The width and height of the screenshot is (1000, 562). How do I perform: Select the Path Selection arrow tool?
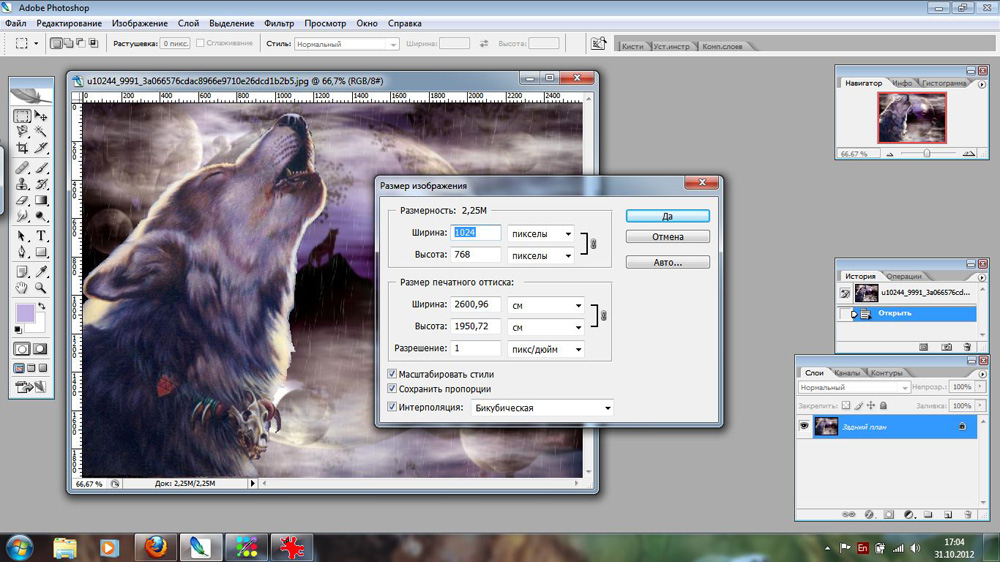click(x=22, y=236)
